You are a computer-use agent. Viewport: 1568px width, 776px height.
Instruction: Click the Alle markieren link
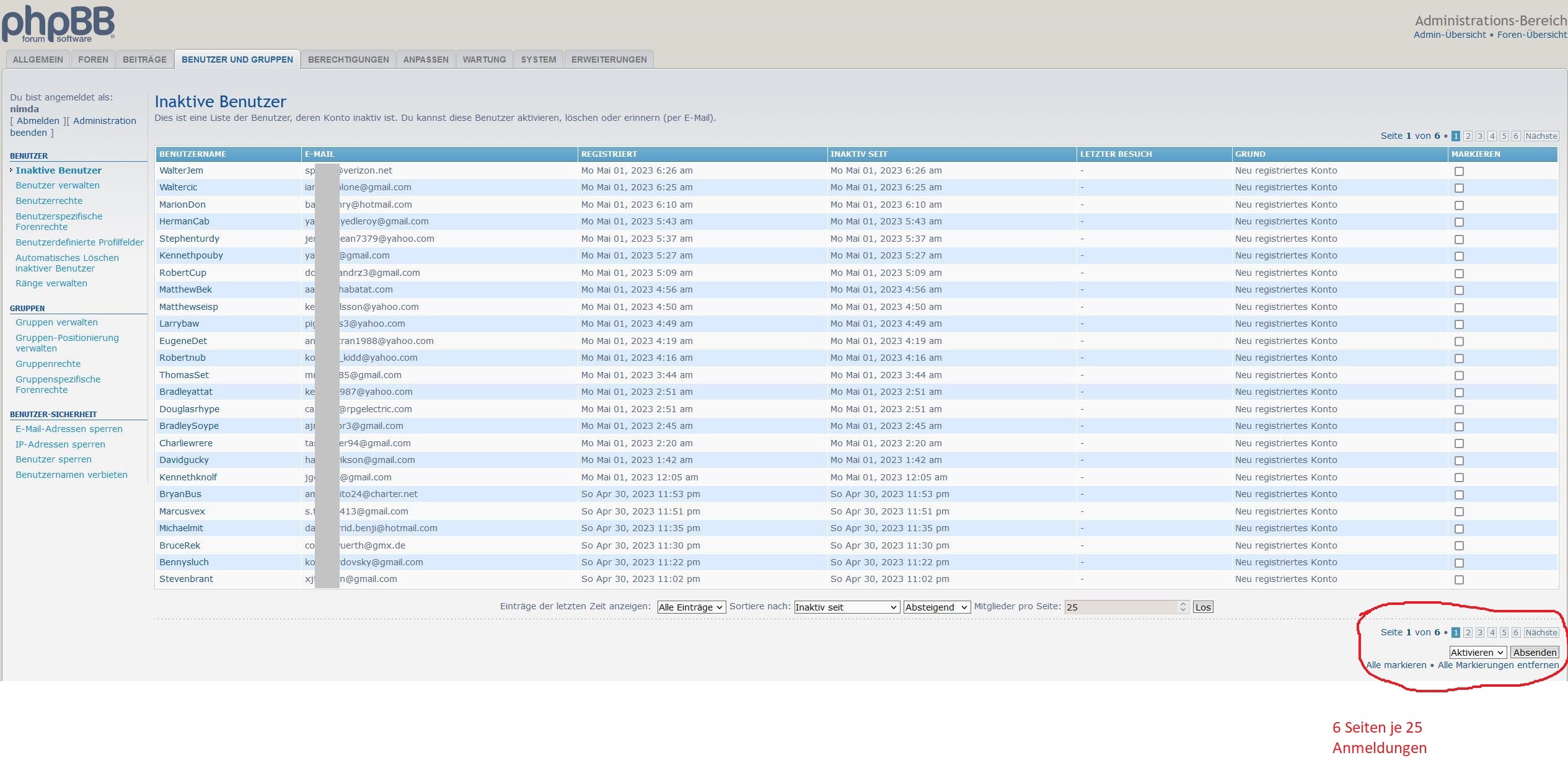(1396, 665)
